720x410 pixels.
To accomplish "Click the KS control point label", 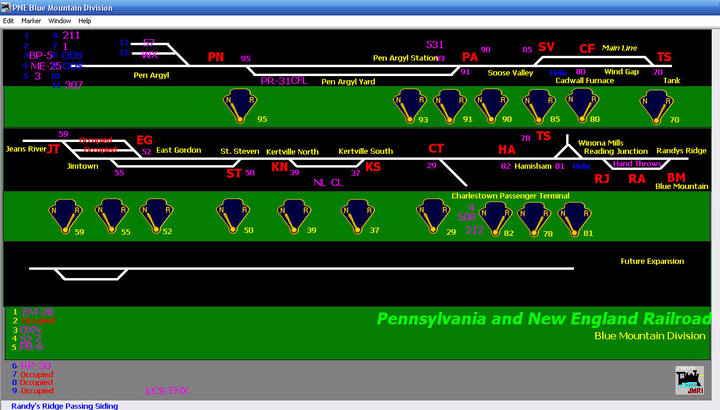I will (x=373, y=167).
